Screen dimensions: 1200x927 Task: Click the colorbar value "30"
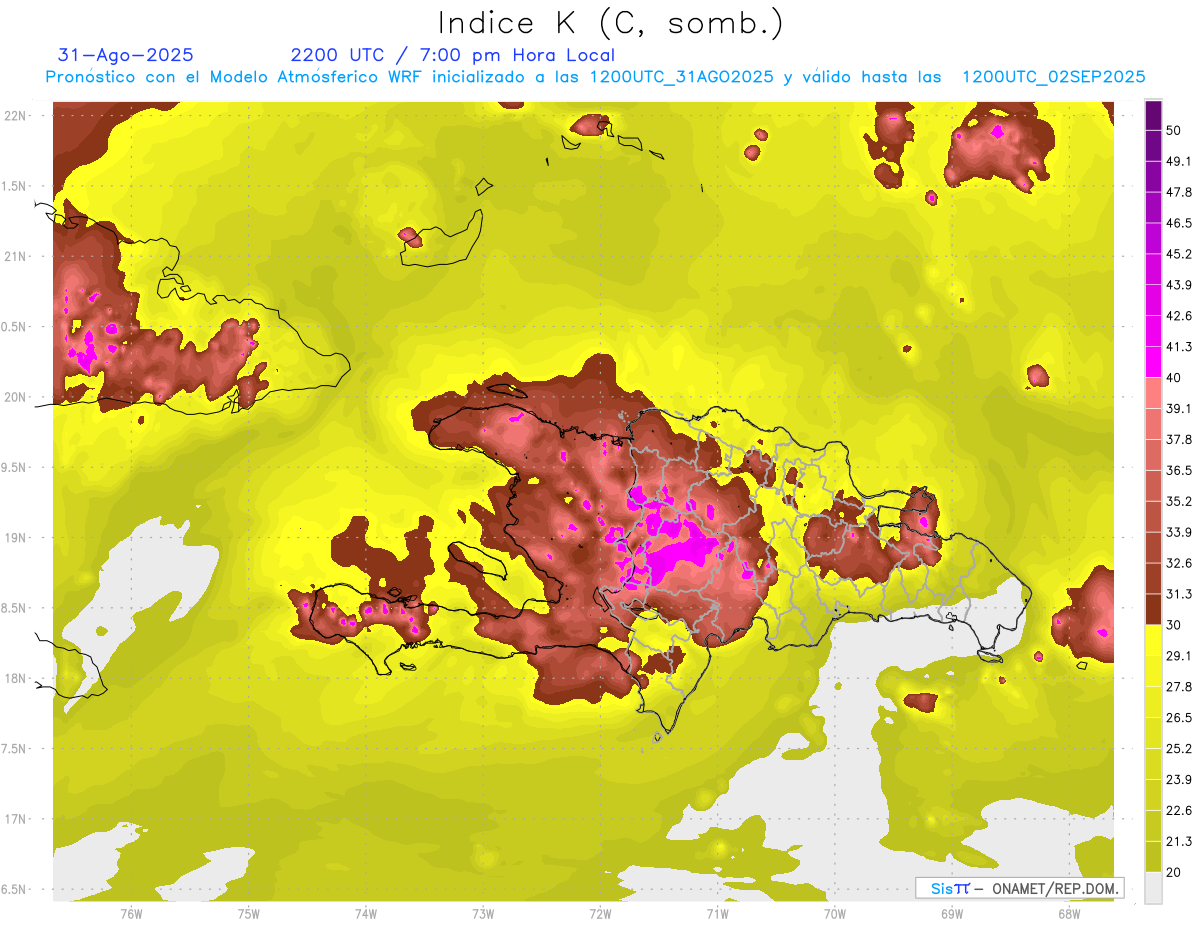(1175, 625)
